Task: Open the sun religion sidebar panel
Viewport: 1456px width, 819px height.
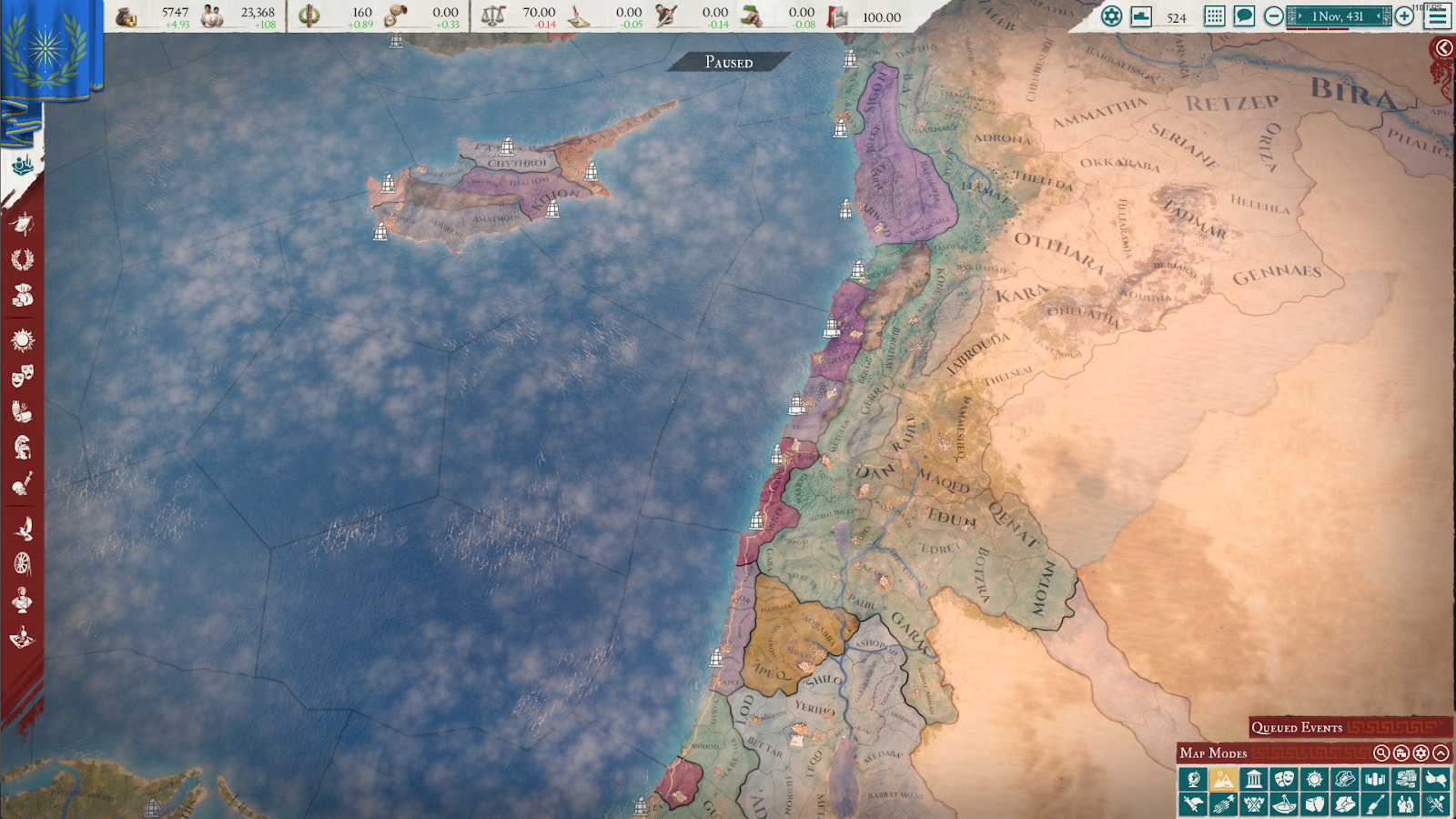Action: tap(23, 340)
